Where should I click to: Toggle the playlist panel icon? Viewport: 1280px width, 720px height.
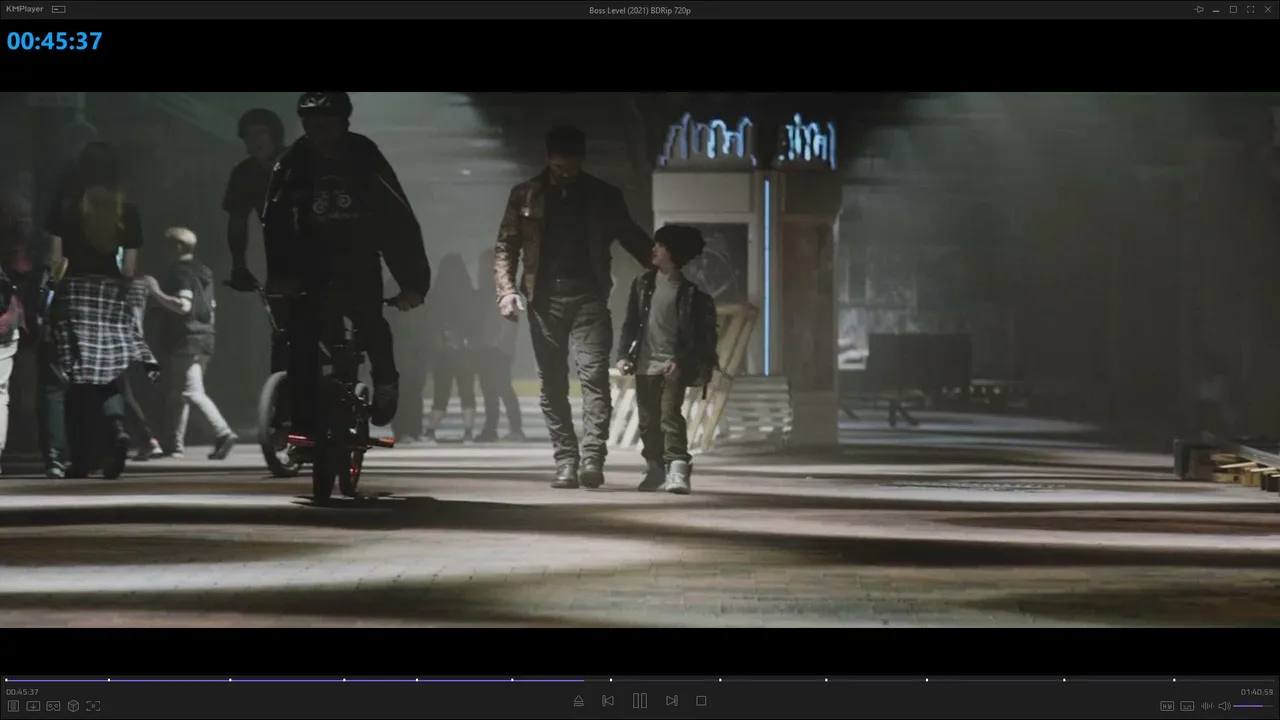[13, 706]
